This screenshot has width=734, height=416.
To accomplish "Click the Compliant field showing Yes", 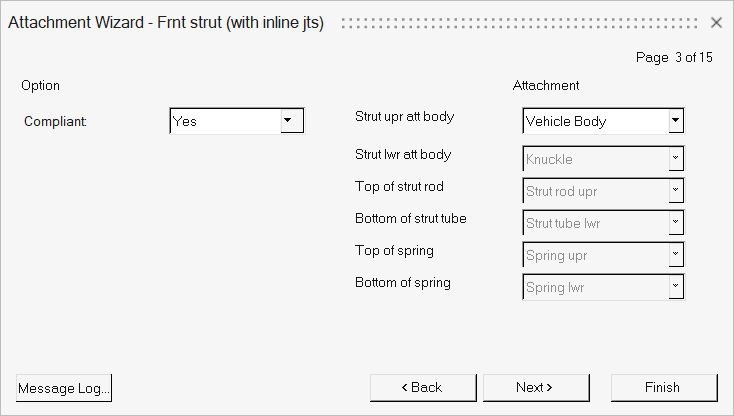I will (x=225, y=121).
